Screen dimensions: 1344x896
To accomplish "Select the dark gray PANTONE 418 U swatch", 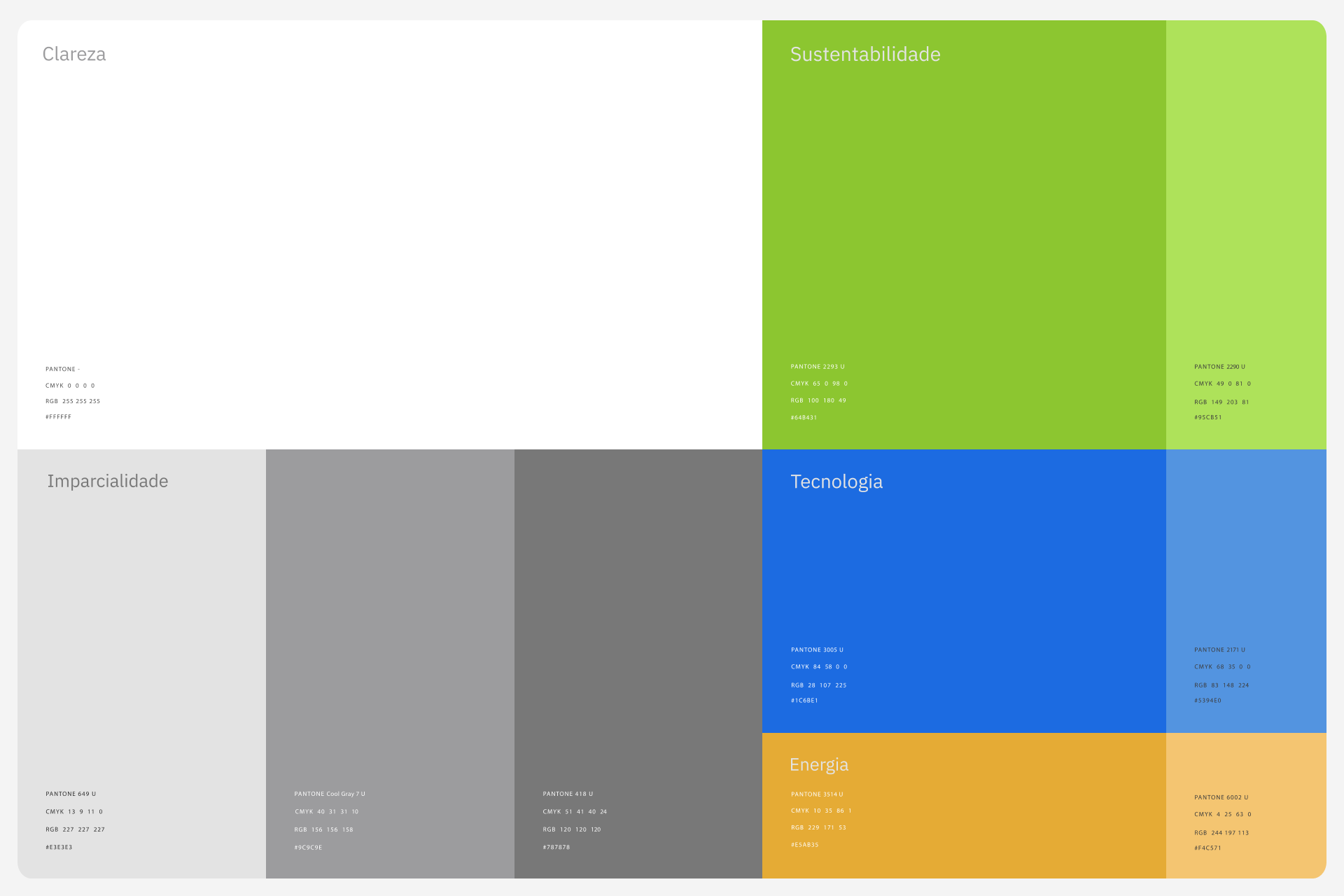I will point(638,630).
